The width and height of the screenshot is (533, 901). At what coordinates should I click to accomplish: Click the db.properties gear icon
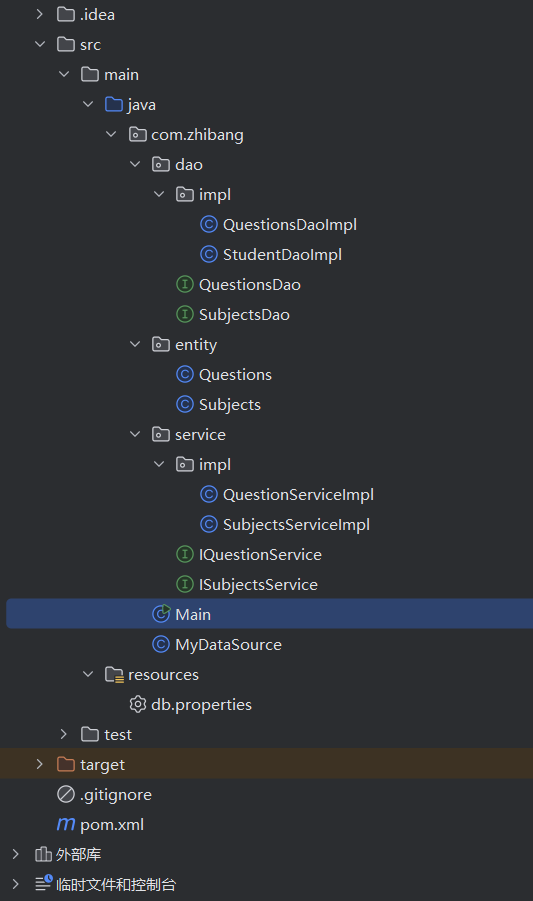tap(137, 704)
